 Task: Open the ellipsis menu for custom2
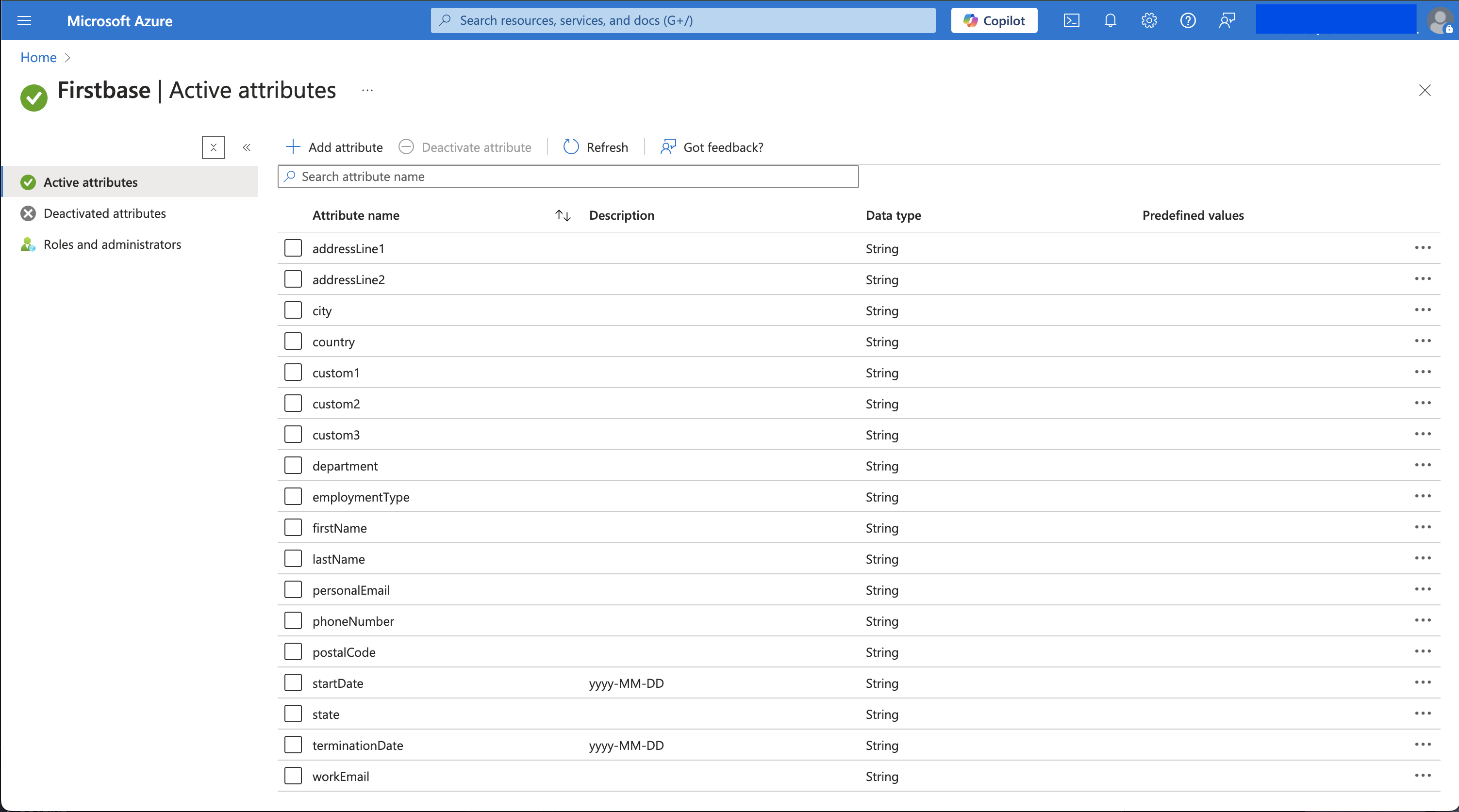coord(1423,403)
